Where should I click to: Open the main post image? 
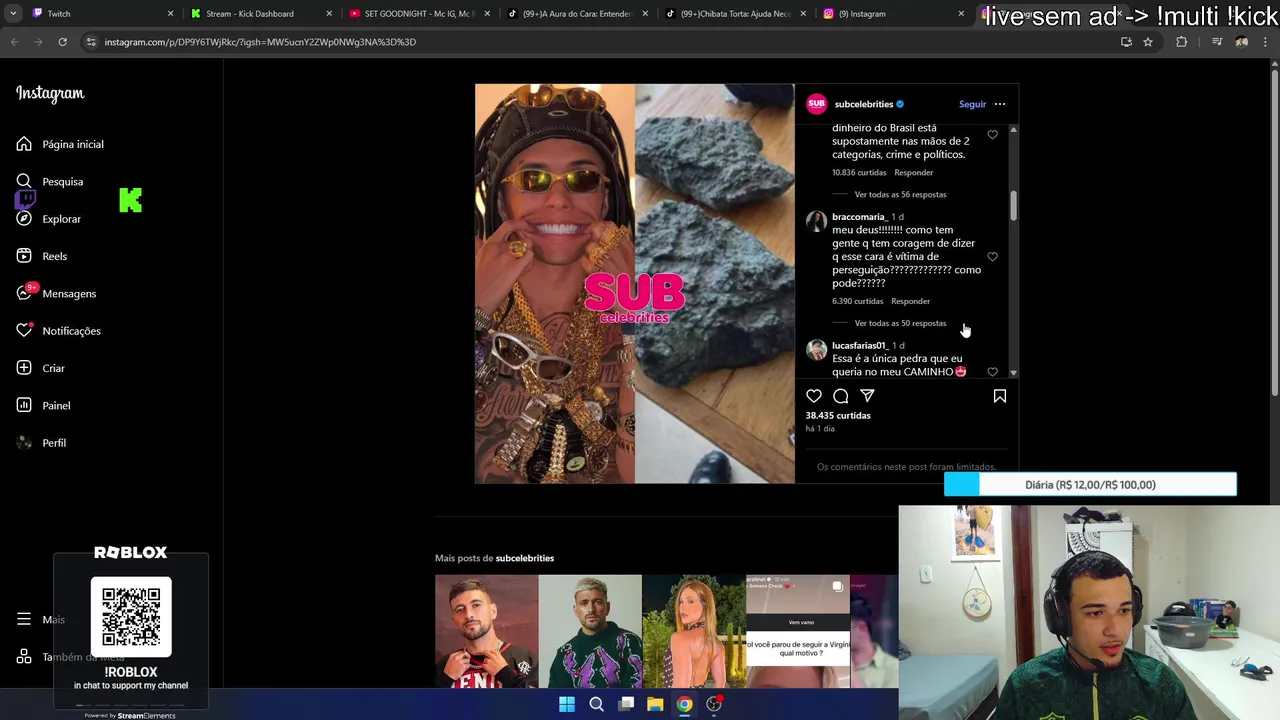click(x=634, y=284)
